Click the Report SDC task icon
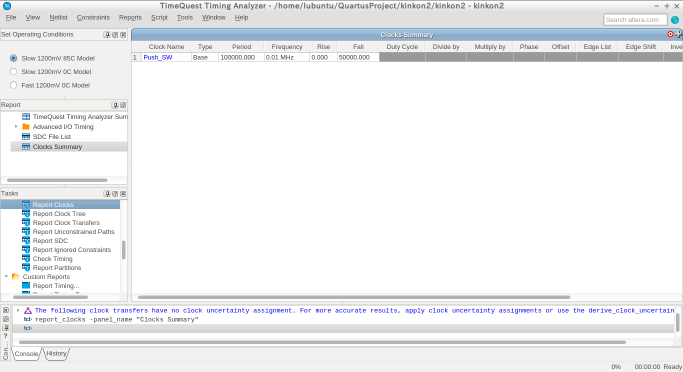The height and width of the screenshot is (372, 683). click(x=26, y=240)
